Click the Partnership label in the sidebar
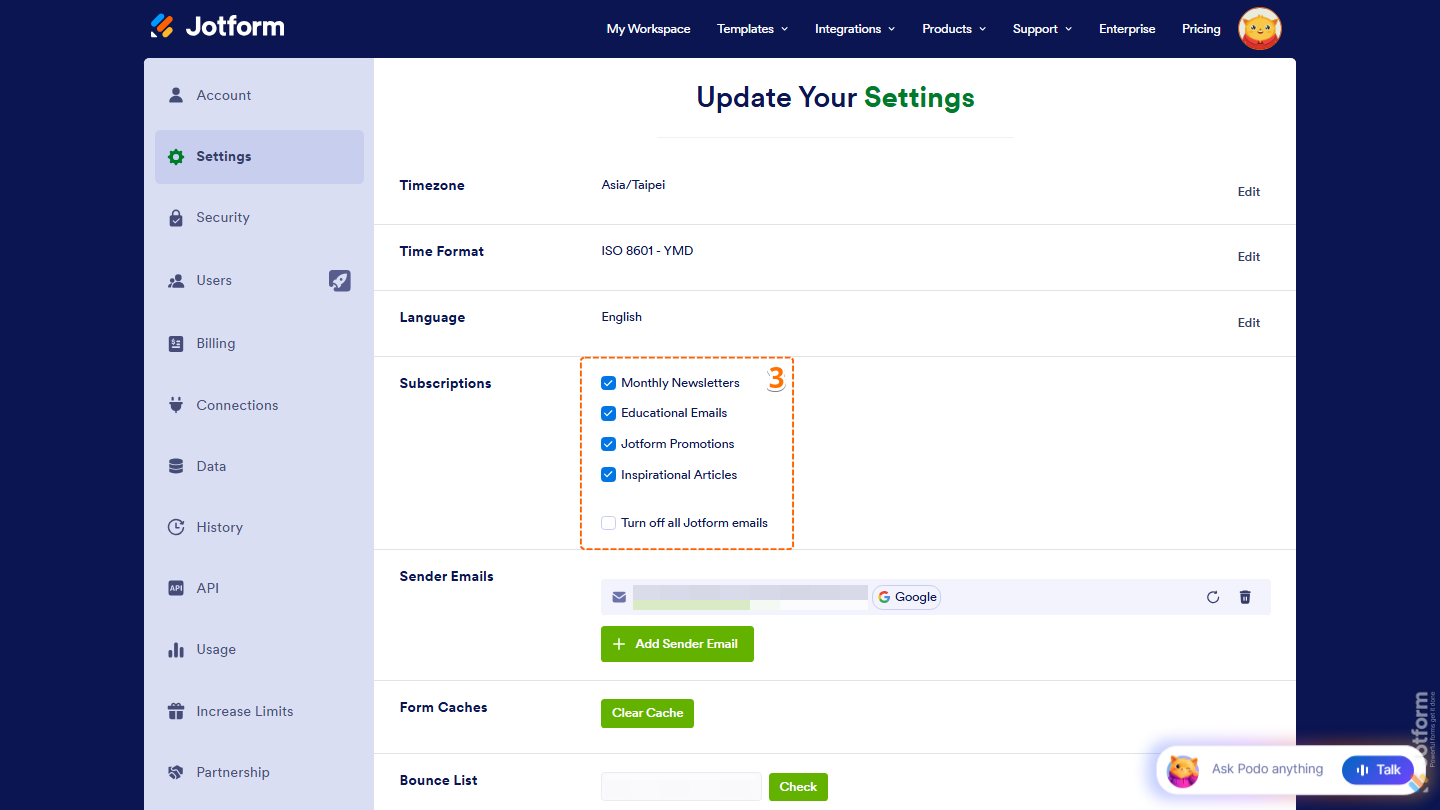 point(233,772)
